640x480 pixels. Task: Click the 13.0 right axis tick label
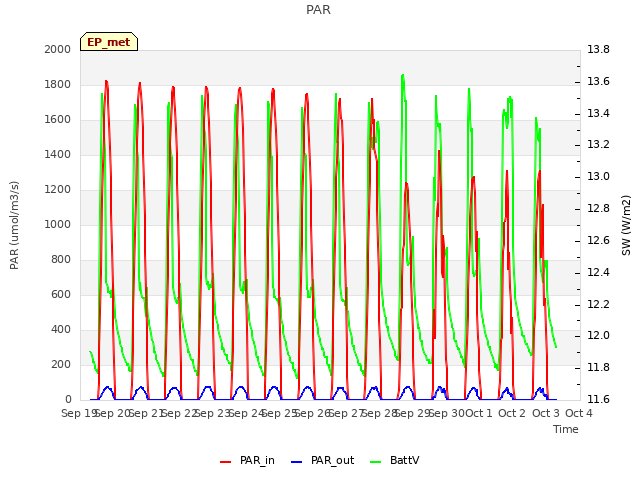[x=598, y=177]
